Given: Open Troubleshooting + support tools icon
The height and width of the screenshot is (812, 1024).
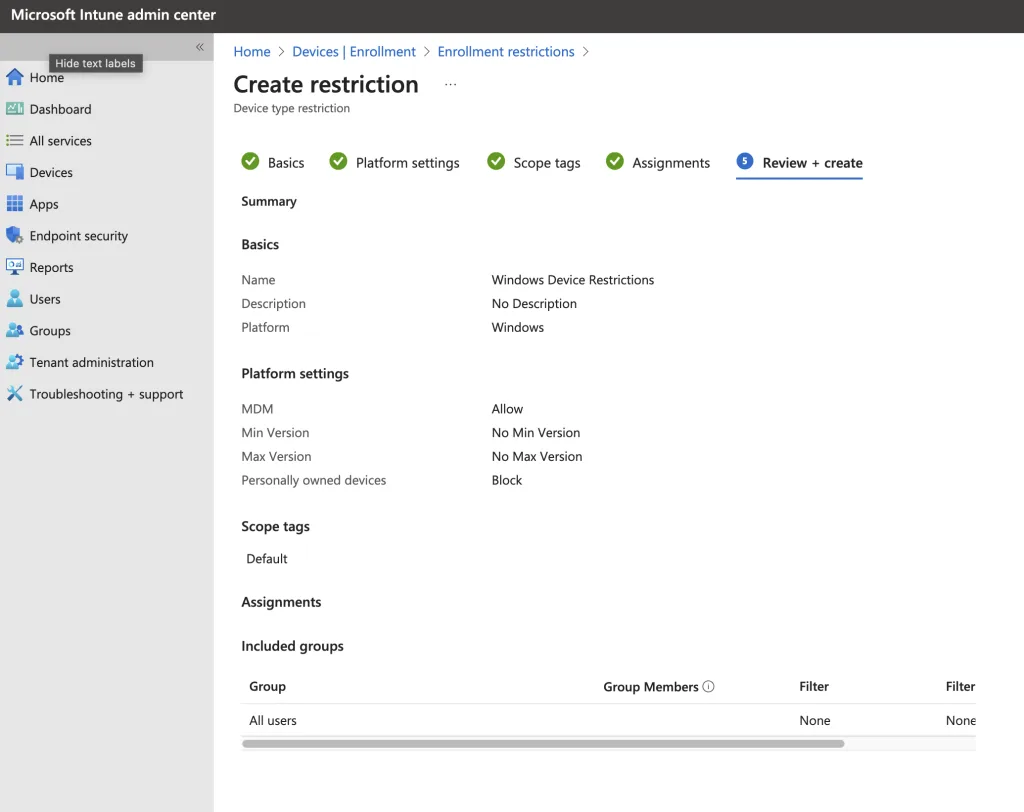Looking at the screenshot, I should point(14,394).
